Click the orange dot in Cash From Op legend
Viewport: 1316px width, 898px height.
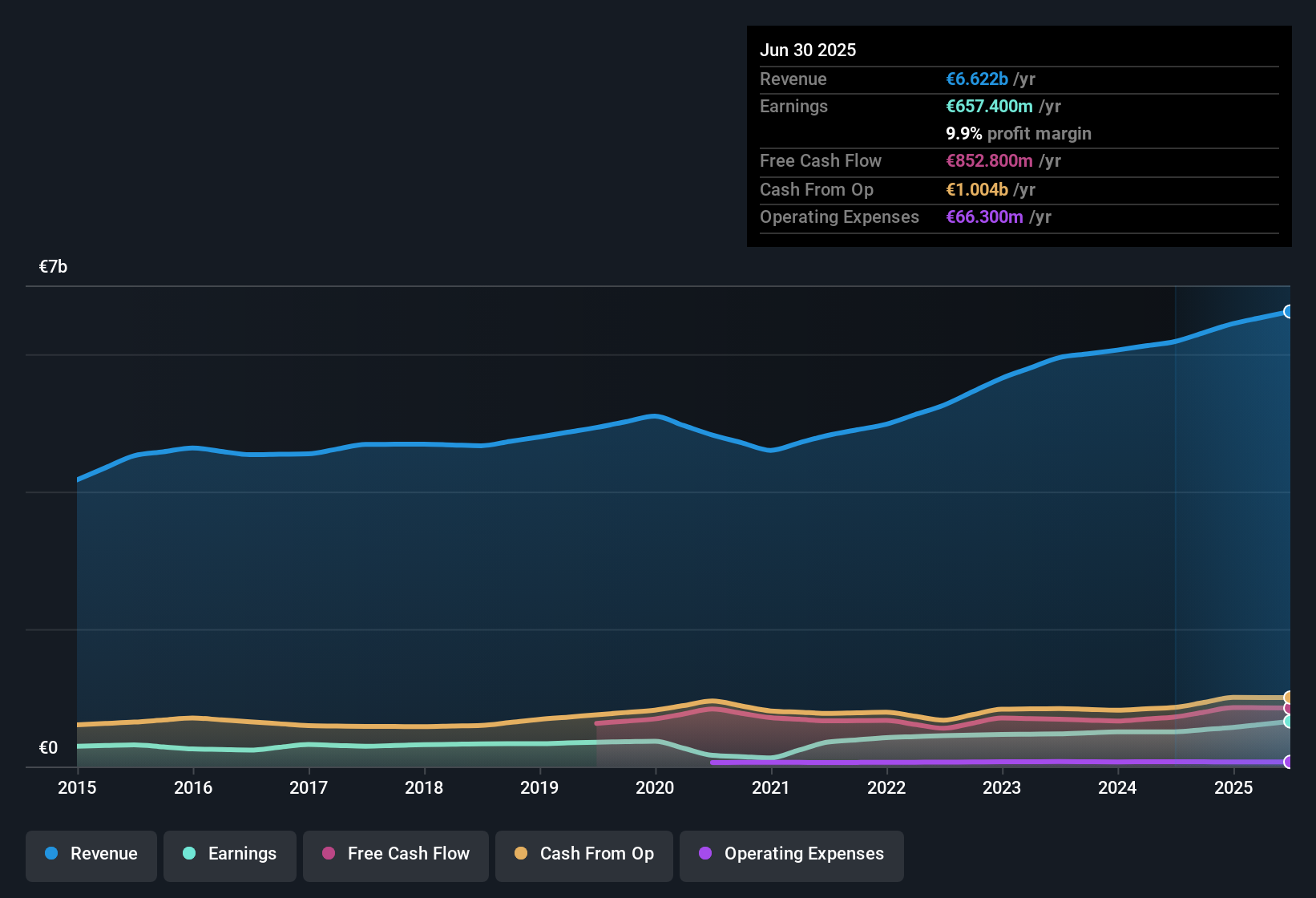tap(521, 853)
